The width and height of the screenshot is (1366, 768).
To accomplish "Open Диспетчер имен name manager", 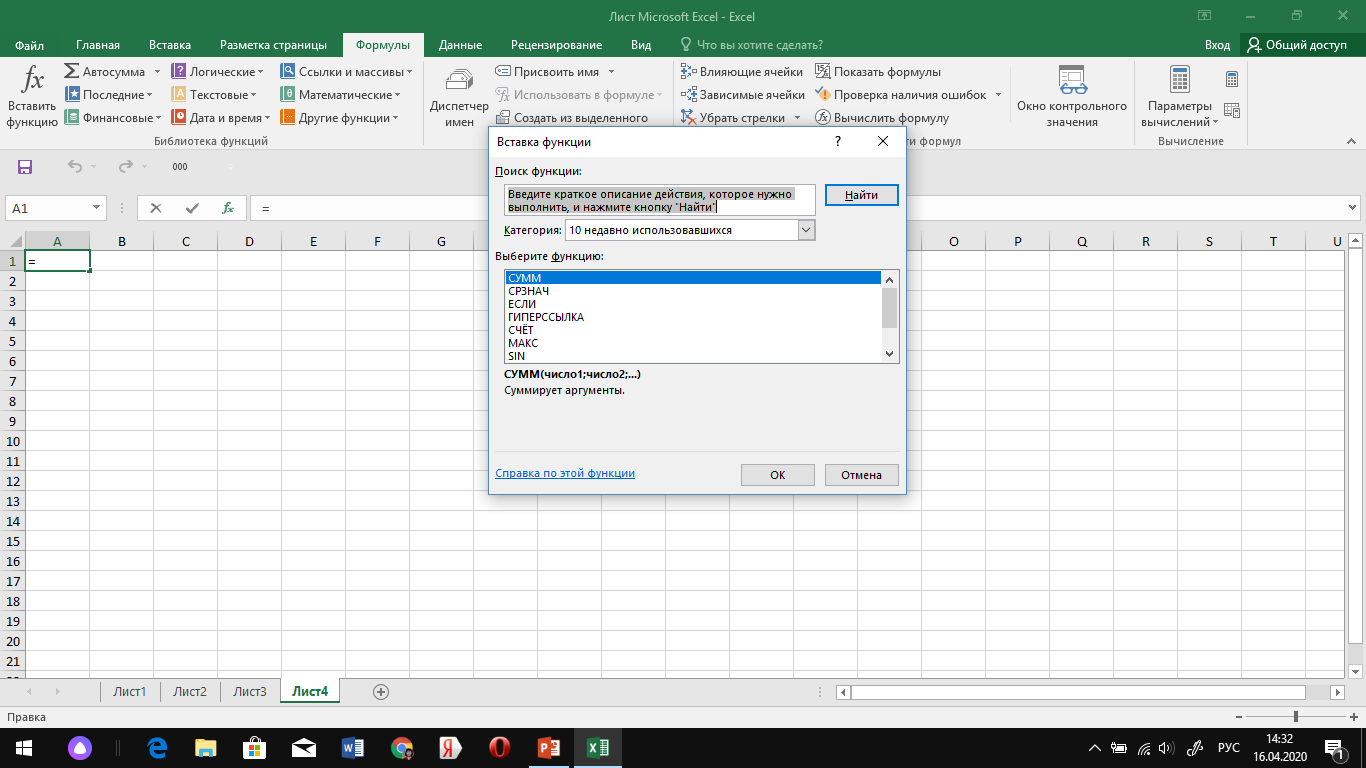I will pos(459,97).
